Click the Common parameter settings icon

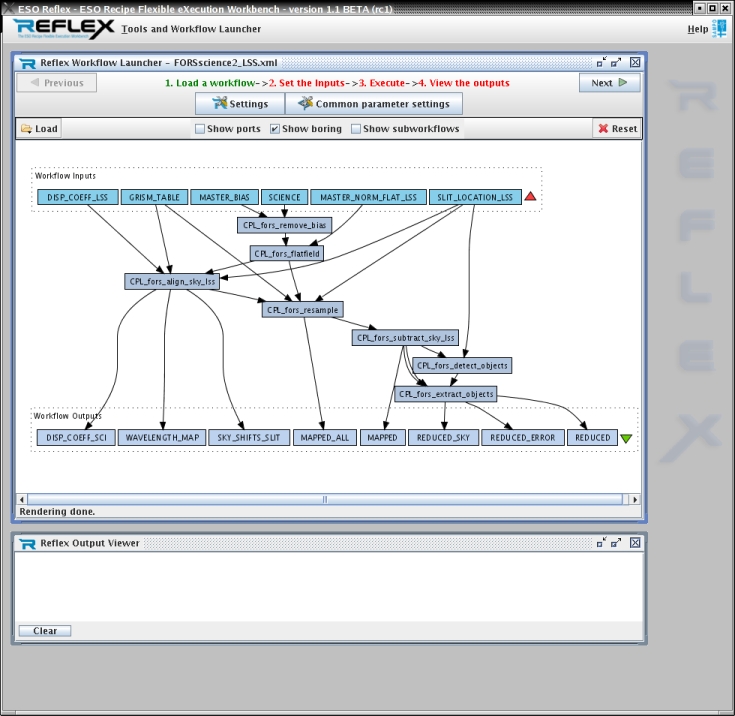tap(305, 103)
